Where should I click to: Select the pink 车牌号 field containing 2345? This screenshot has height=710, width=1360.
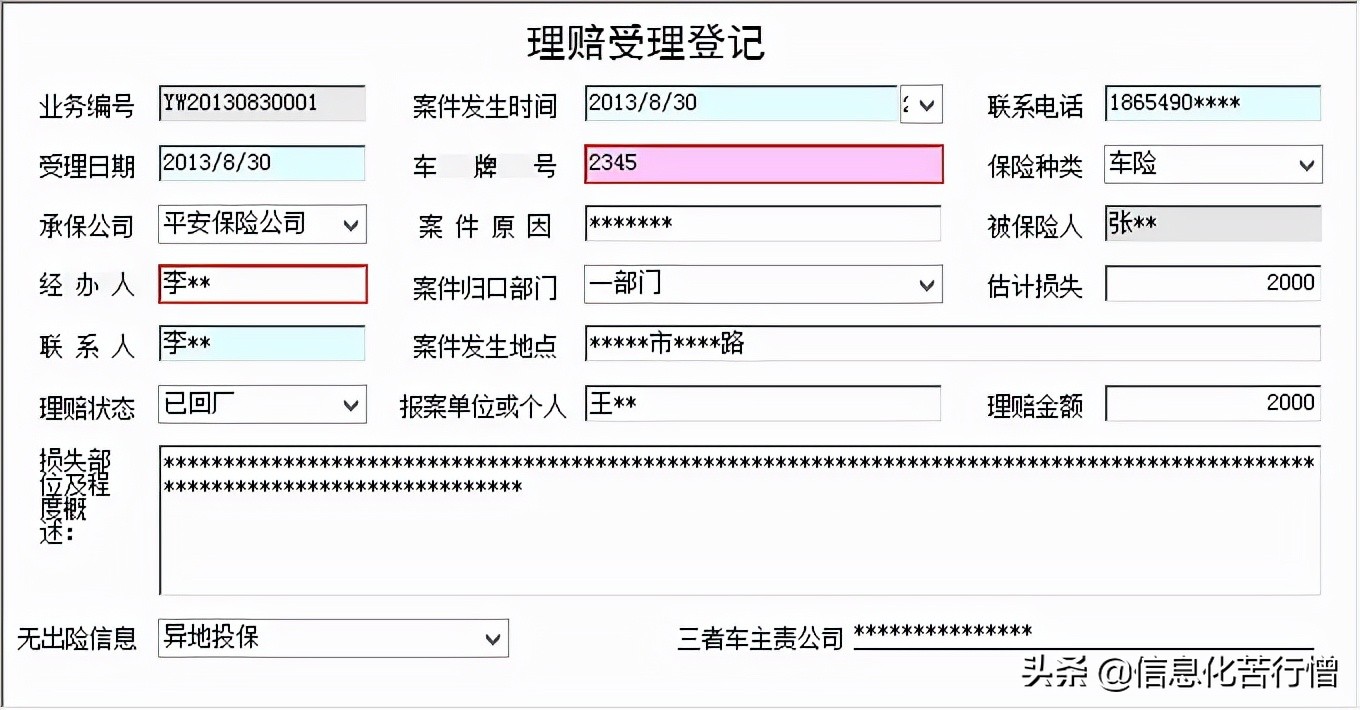(x=762, y=164)
